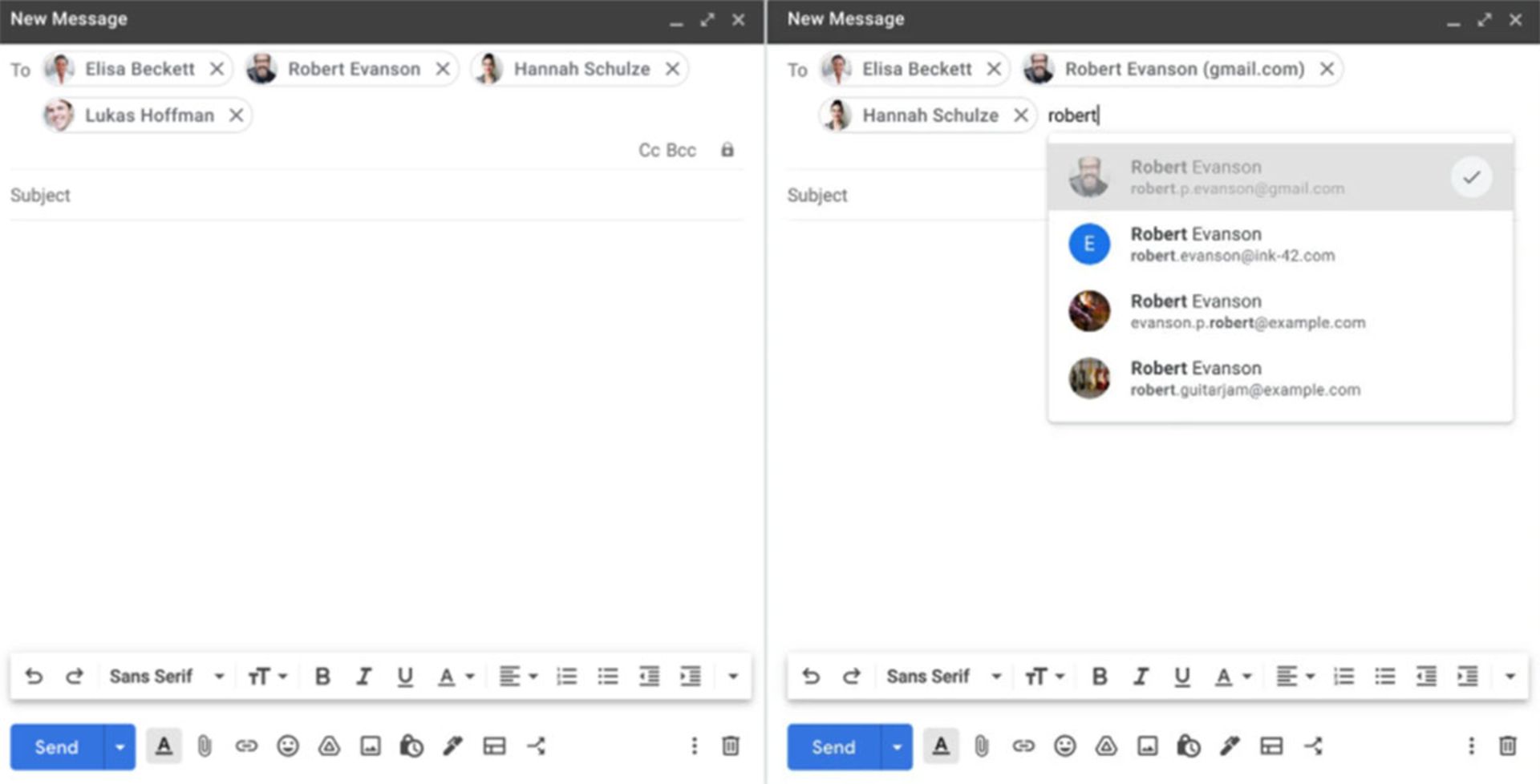The height and width of the screenshot is (784, 1540).
Task: Insert signature using pen icon in left window
Action: [x=452, y=746]
